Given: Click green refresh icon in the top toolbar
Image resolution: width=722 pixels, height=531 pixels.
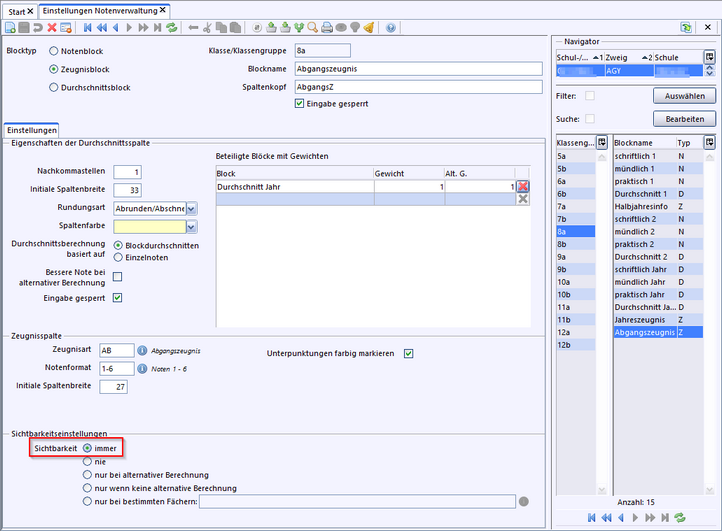Looking at the screenshot, I should coord(171,28).
